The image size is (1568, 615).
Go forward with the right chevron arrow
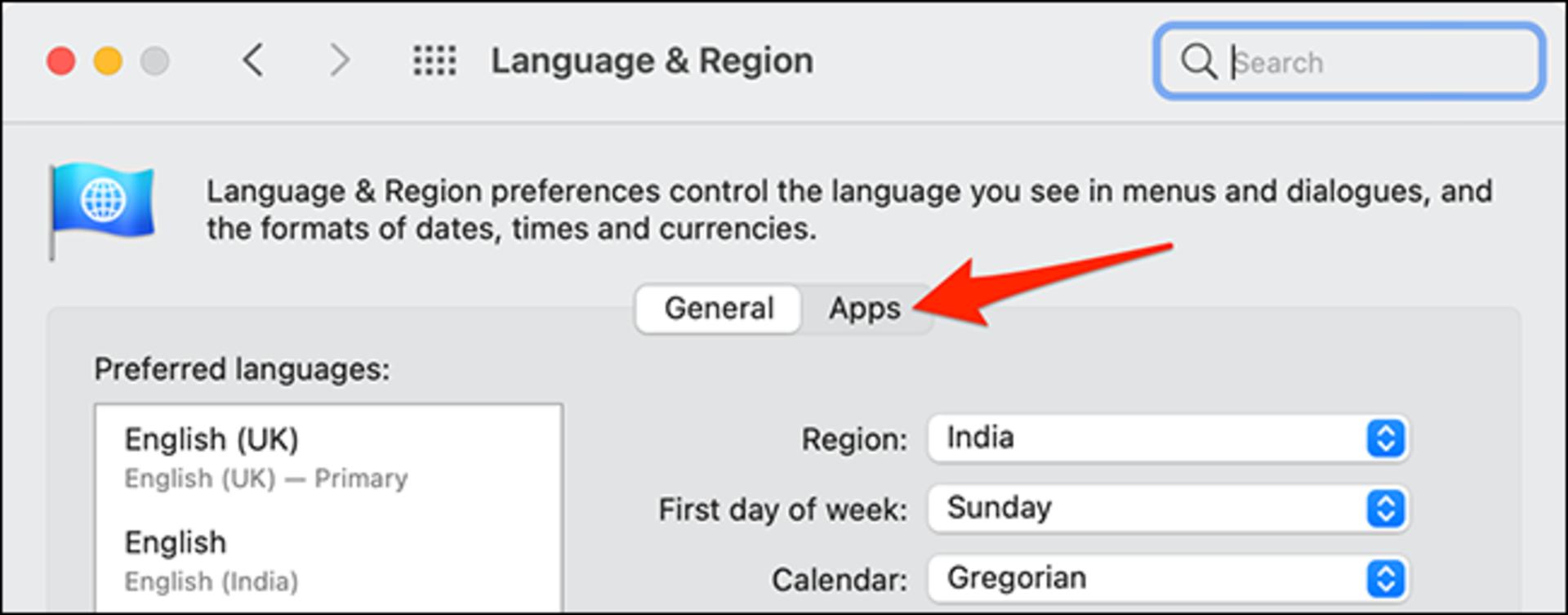click(340, 60)
